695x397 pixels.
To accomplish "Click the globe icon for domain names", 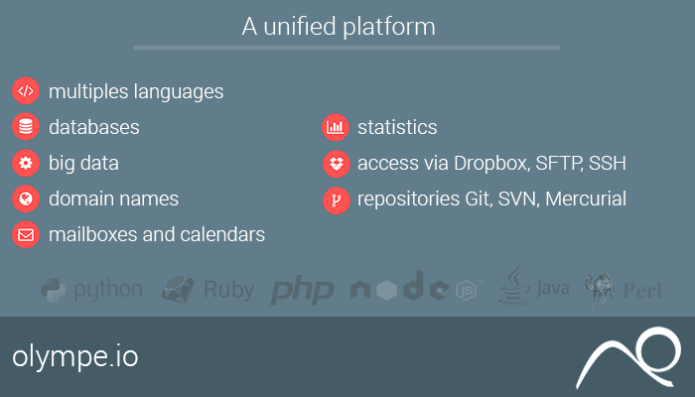I will point(26,198).
